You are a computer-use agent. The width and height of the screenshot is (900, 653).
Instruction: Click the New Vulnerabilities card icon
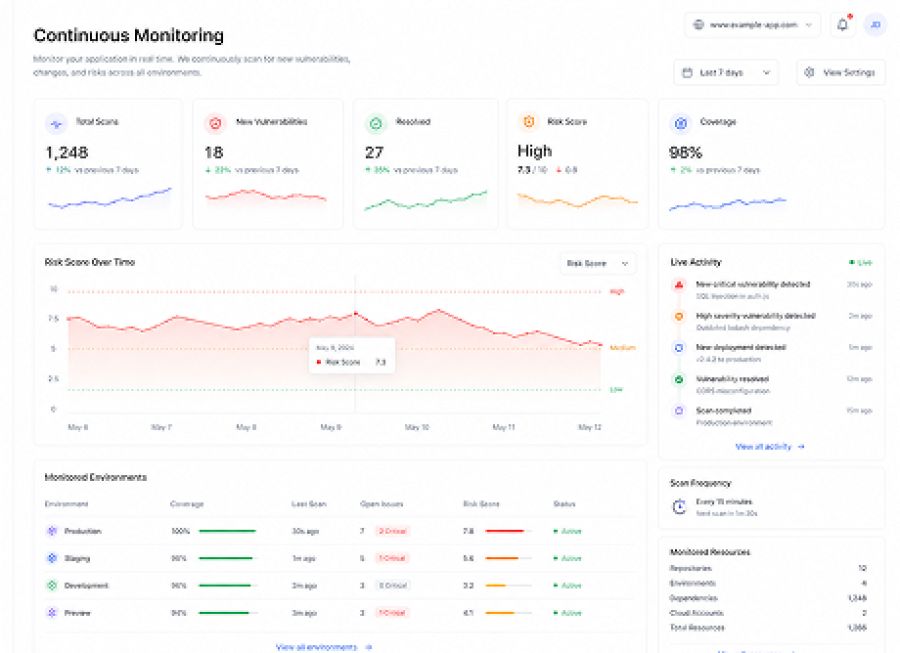[x=215, y=123]
